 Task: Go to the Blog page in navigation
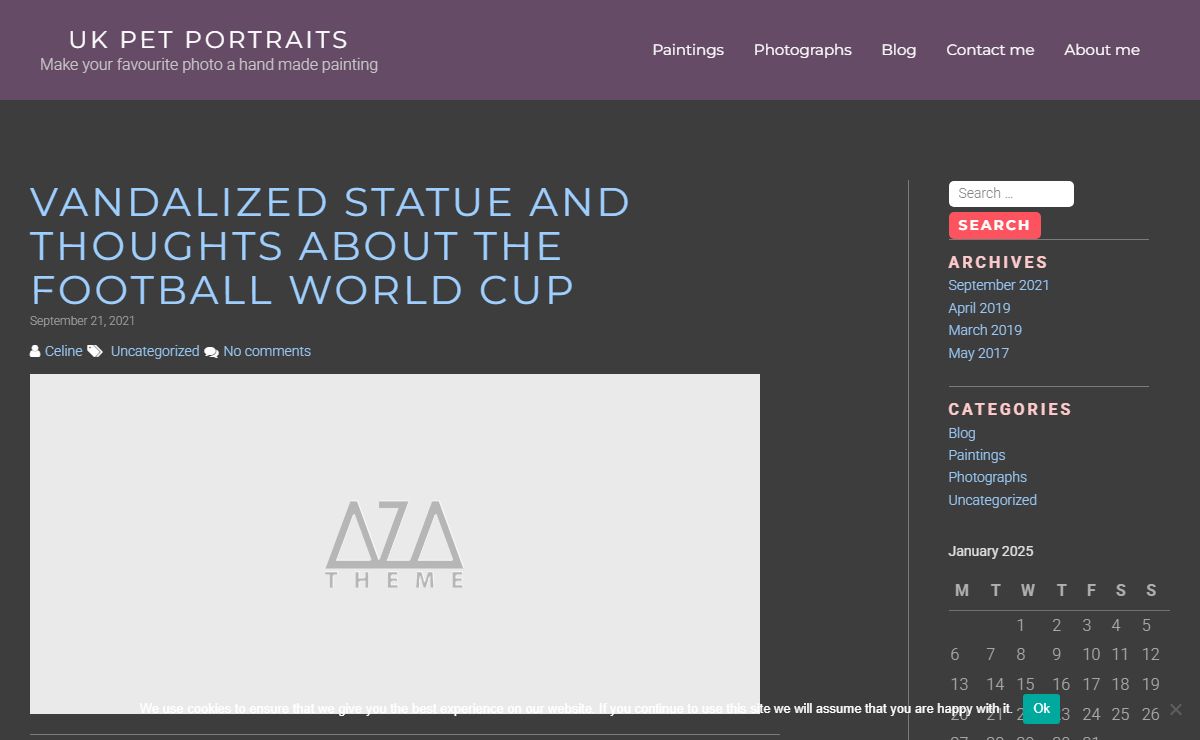click(899, 50)
